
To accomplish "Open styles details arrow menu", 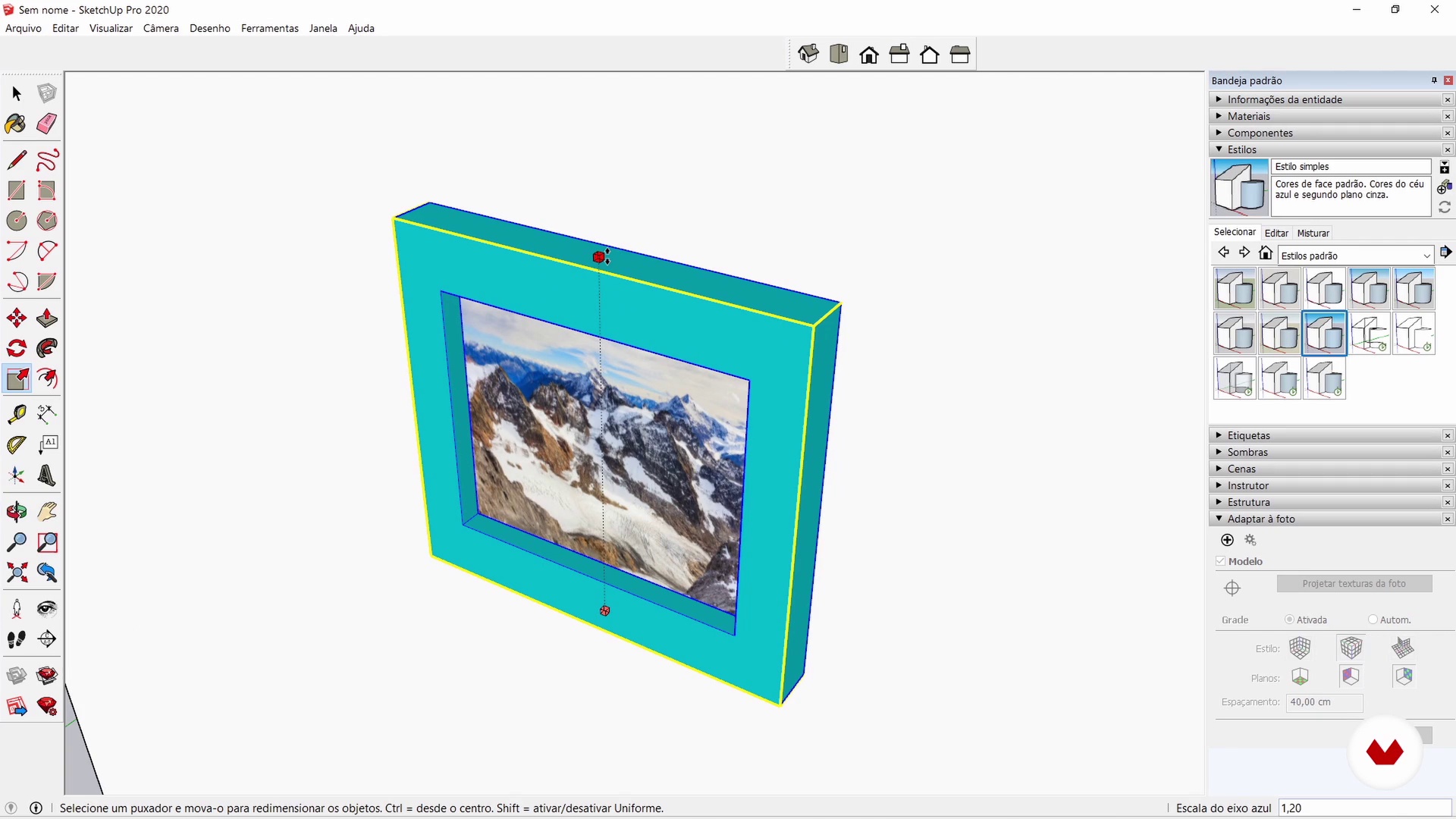I will point(1445,252).
